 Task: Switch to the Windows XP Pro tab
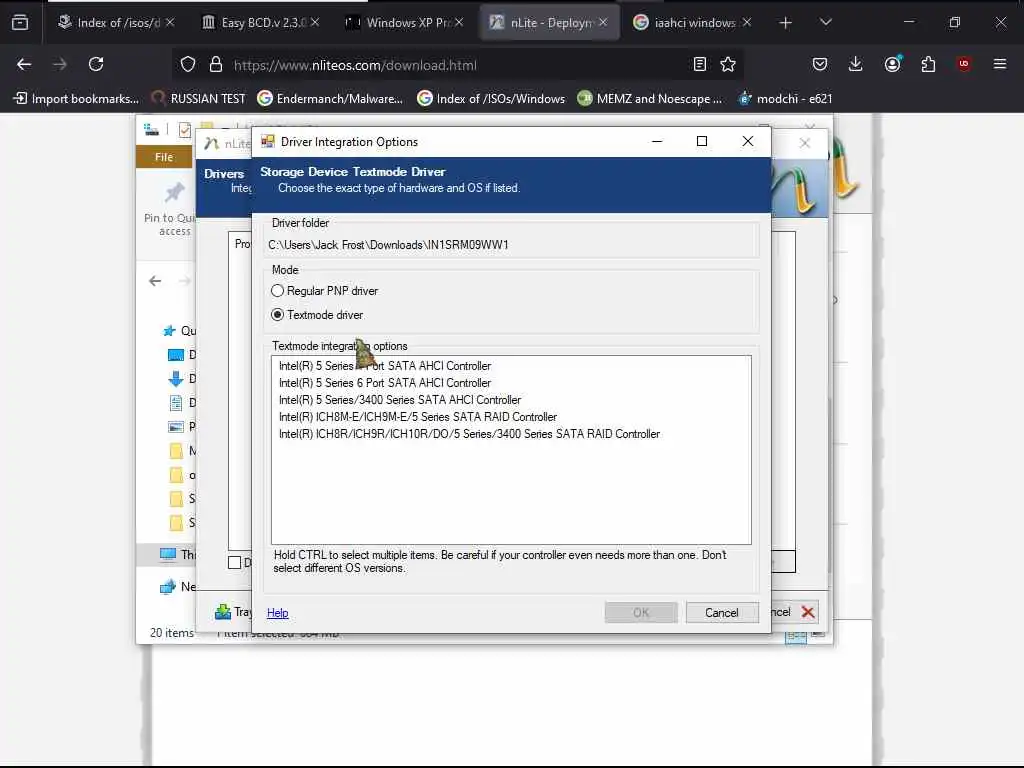pyautogui.click(x=404, y=22)
